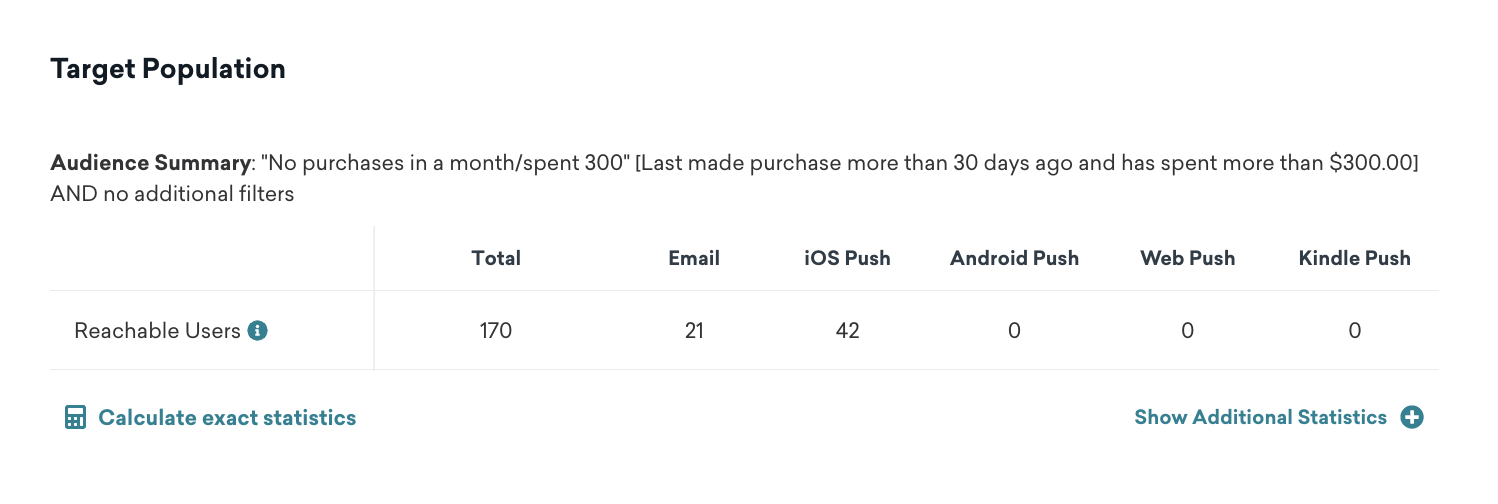Viewport: 1498px width, 504px height.
Task: Click the Web Push column header
Action: click(x=1187, y=258)
